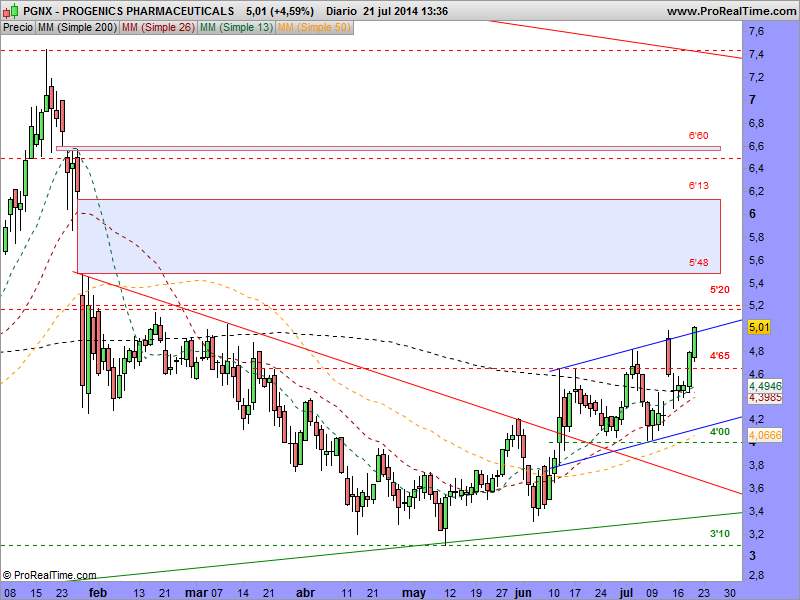Click the 2,8 price axis label
The height and width of the screenshot is (600, 800).
[x=757, y=576]
